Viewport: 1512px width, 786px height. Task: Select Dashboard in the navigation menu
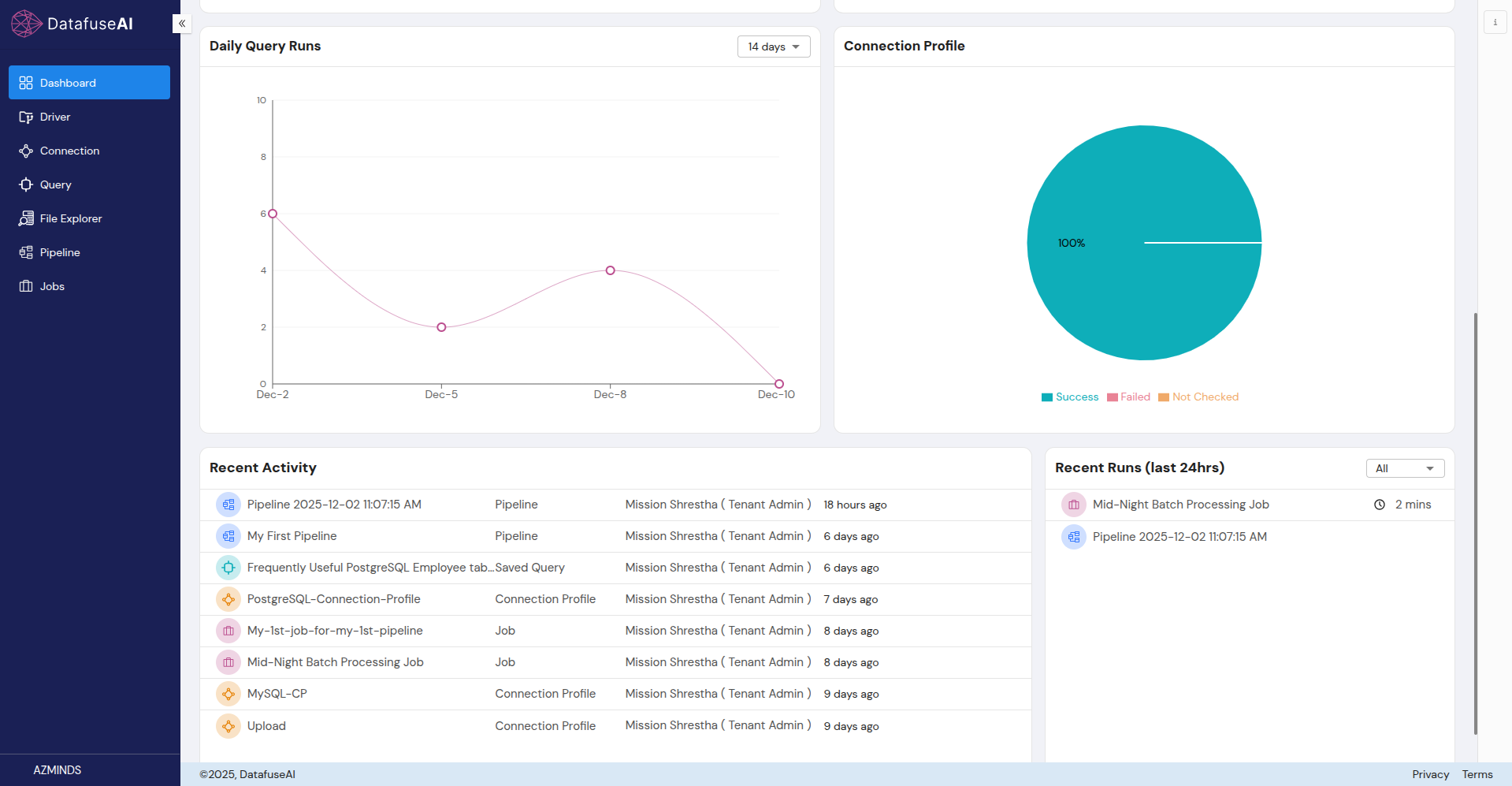[67, 82]
